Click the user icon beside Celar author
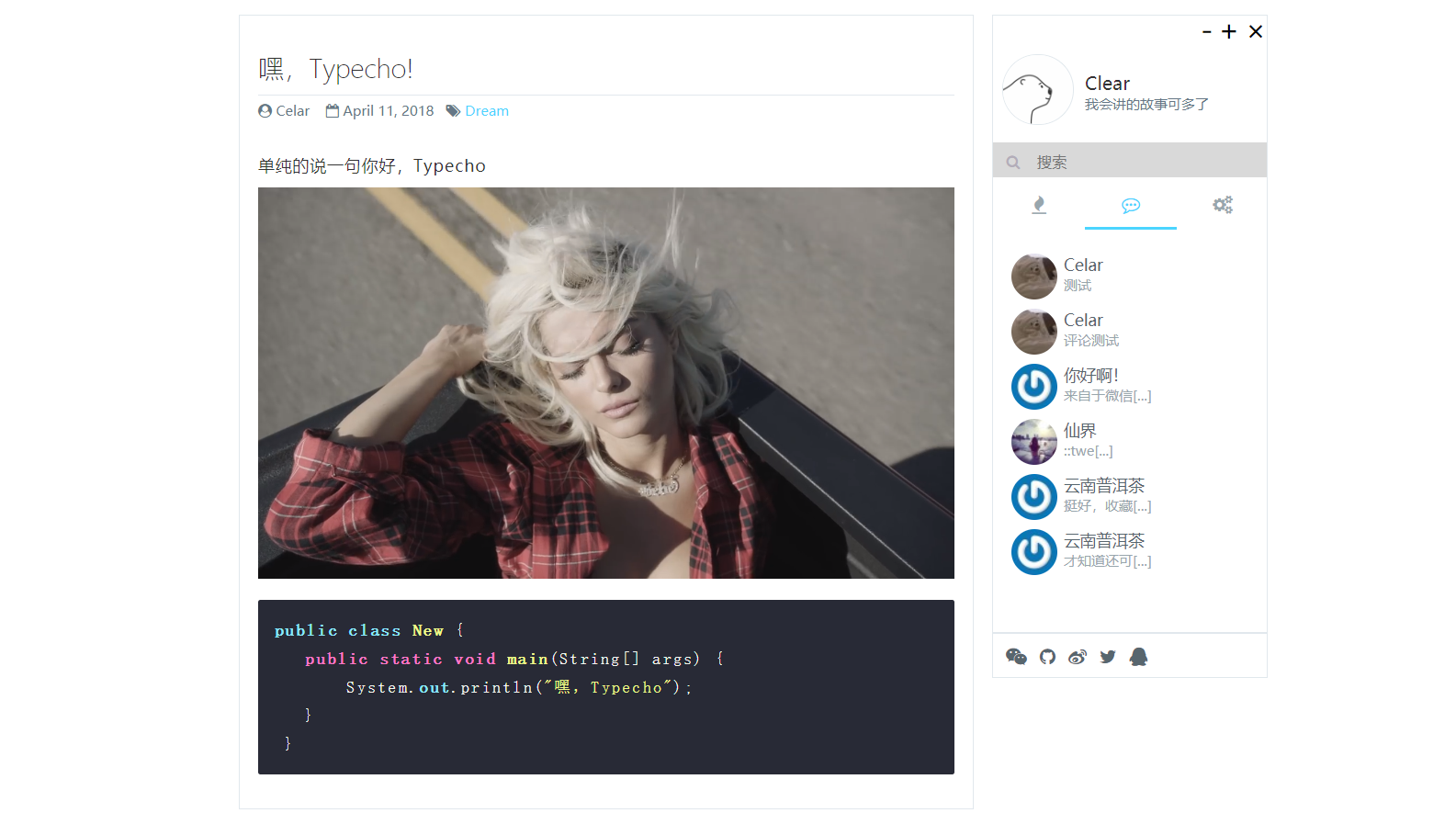The height and width of the screenshot is (813, 1456). pos(265,111)
